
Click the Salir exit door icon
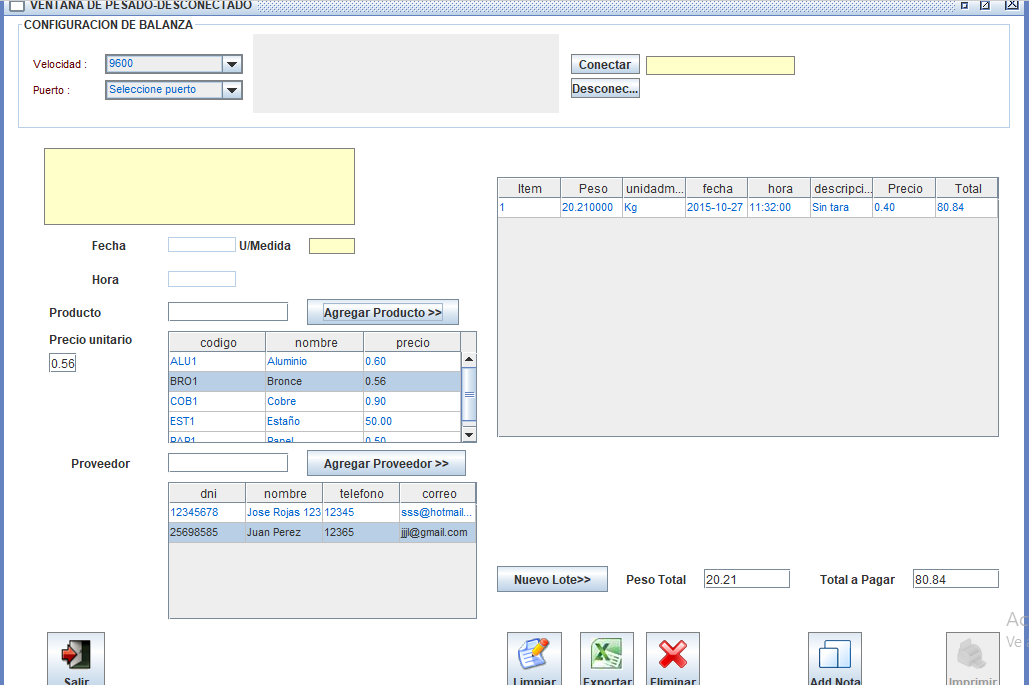(x=76, y=655)
